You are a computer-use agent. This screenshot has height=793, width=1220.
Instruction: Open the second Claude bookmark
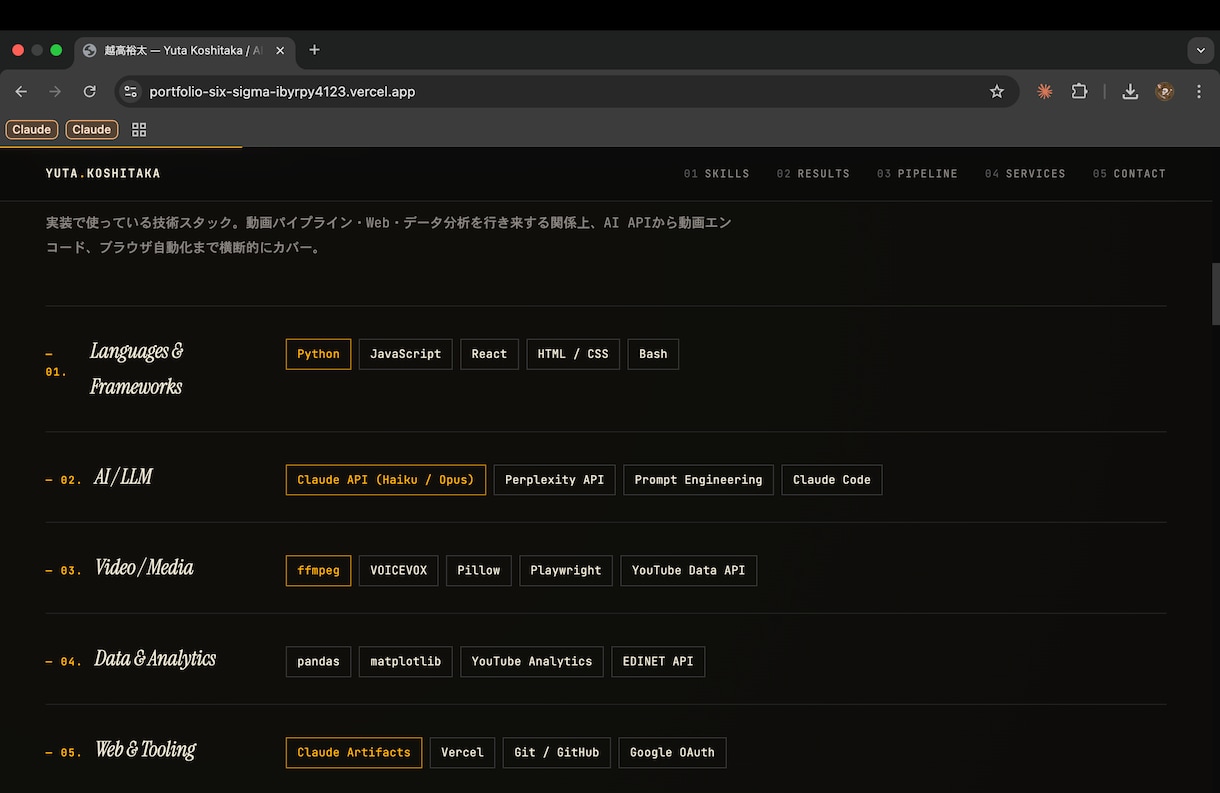(92, 129)
